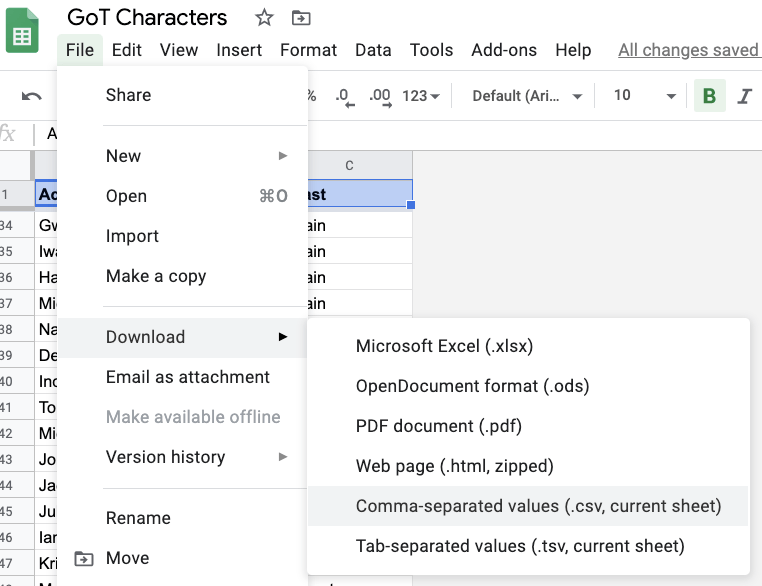Select row 34 header

click(17, 225)
